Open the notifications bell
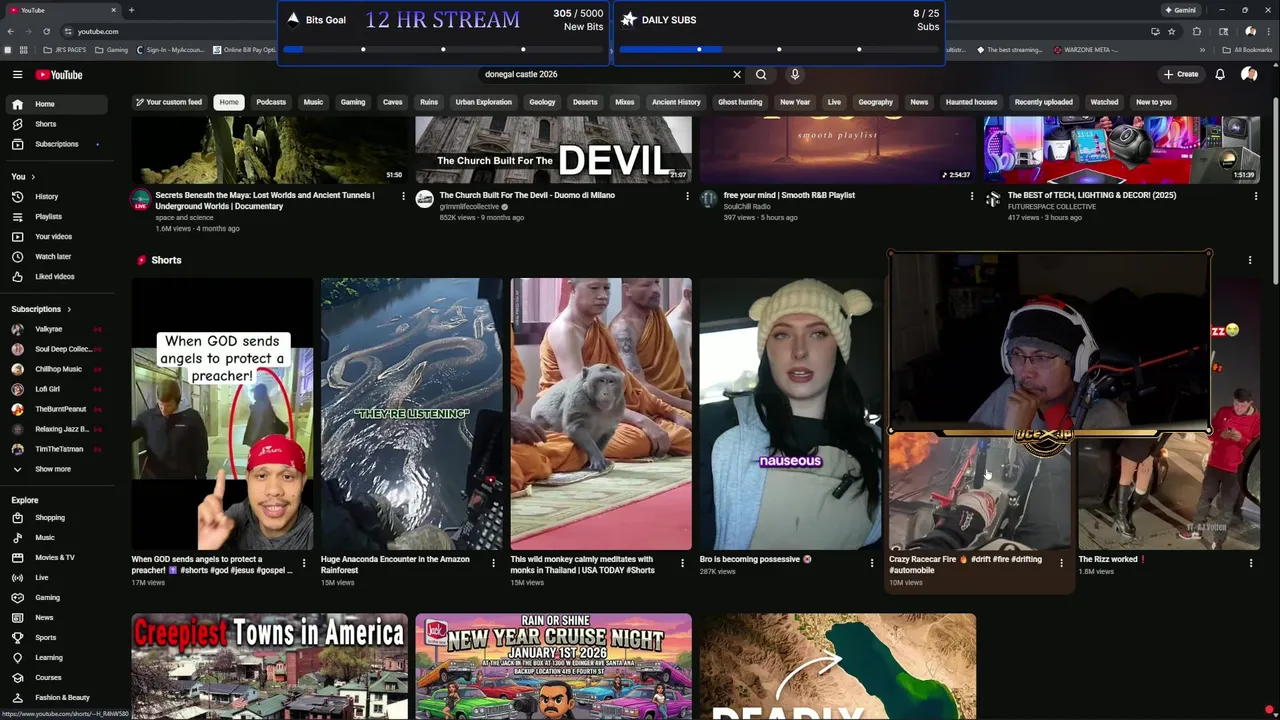The image size is (1280, 720). (x=1220, y=74)
